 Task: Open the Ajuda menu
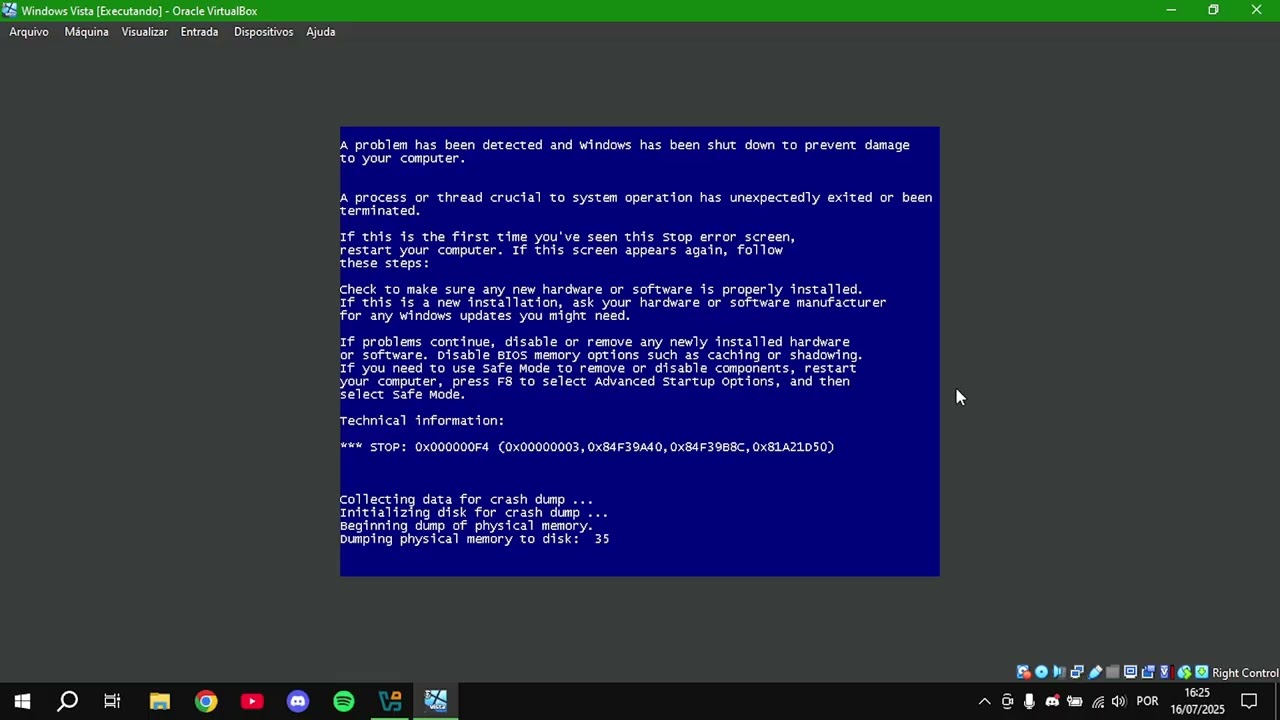[x=320, y=32]
